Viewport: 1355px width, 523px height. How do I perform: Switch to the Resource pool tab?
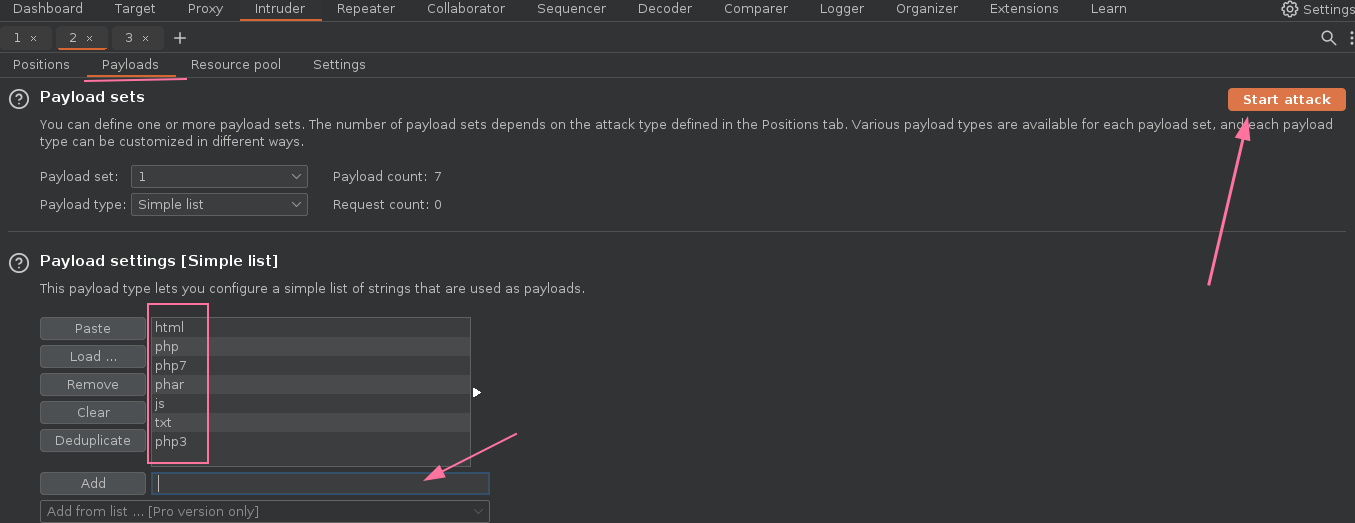click(235, 64)
